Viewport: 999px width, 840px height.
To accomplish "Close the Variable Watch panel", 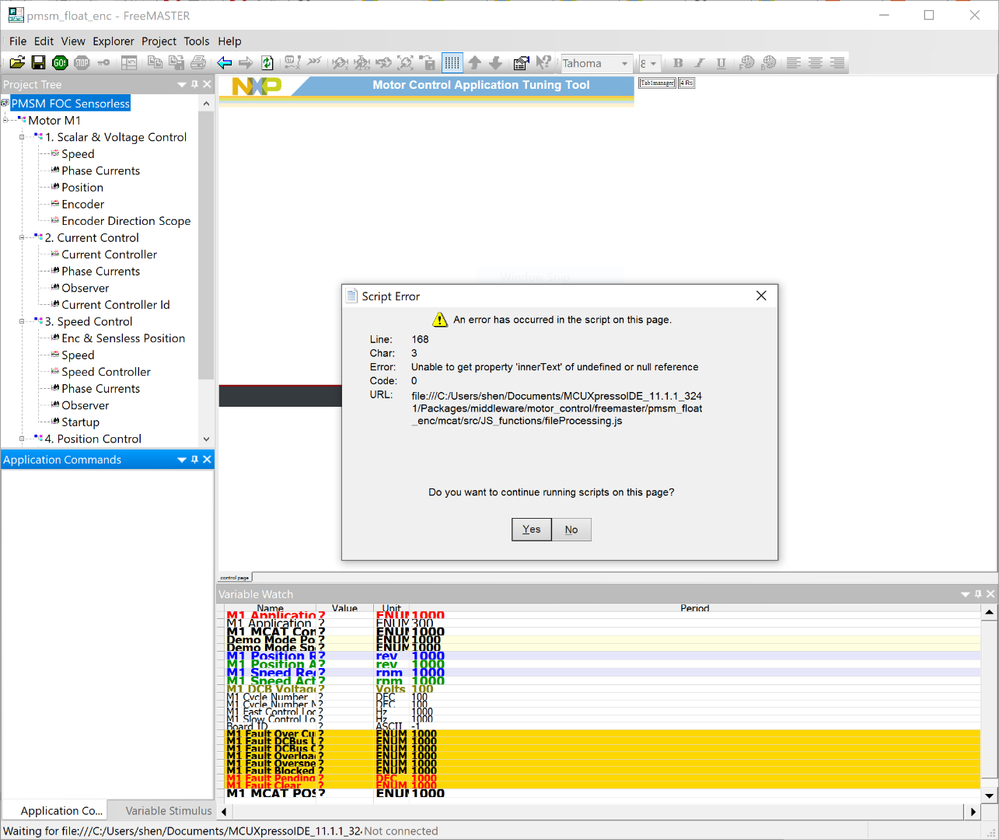I will point(990,594).
